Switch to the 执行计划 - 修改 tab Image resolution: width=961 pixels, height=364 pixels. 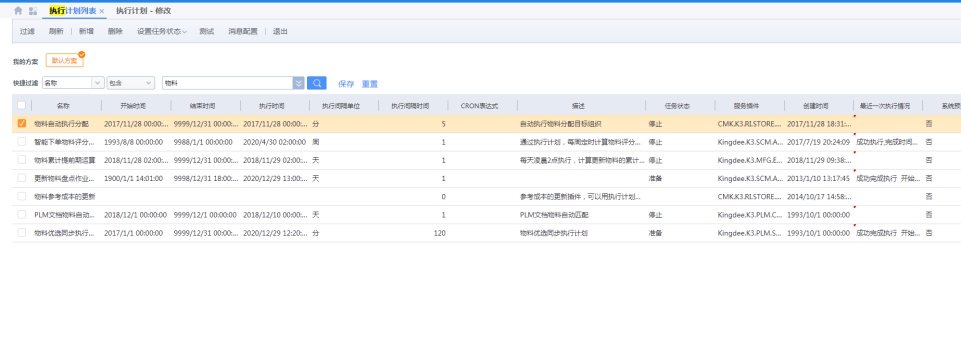[143, 10]
